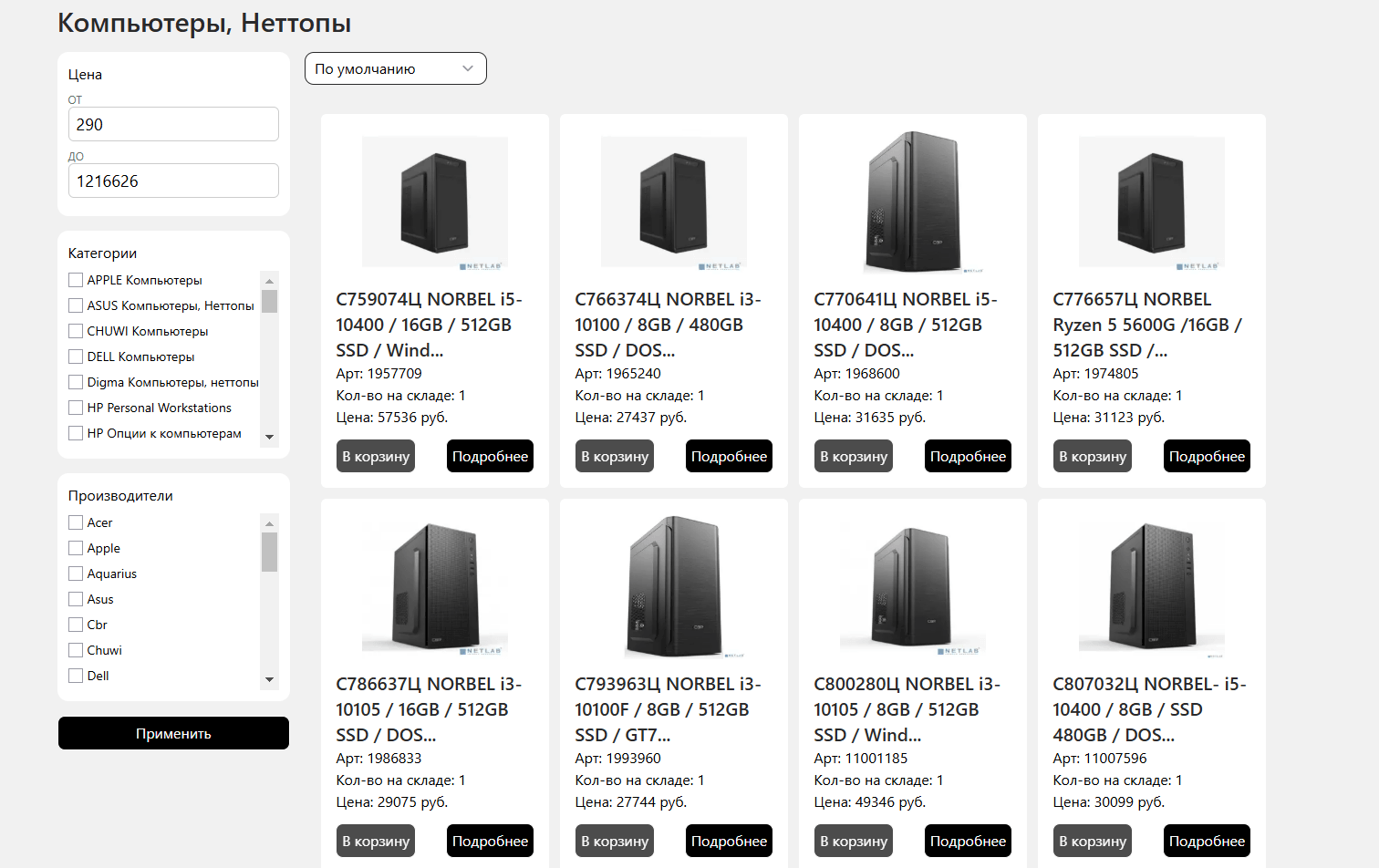Click the manufacturers list scroll-down arrow

269,679
